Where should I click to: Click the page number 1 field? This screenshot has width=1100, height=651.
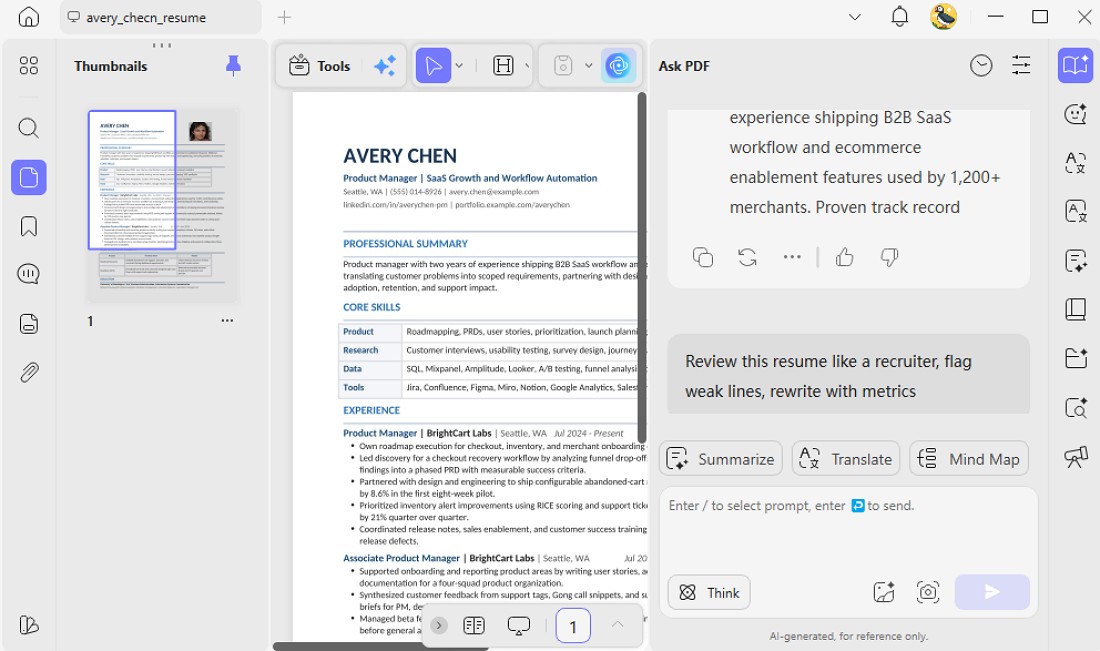pos(573,626)
